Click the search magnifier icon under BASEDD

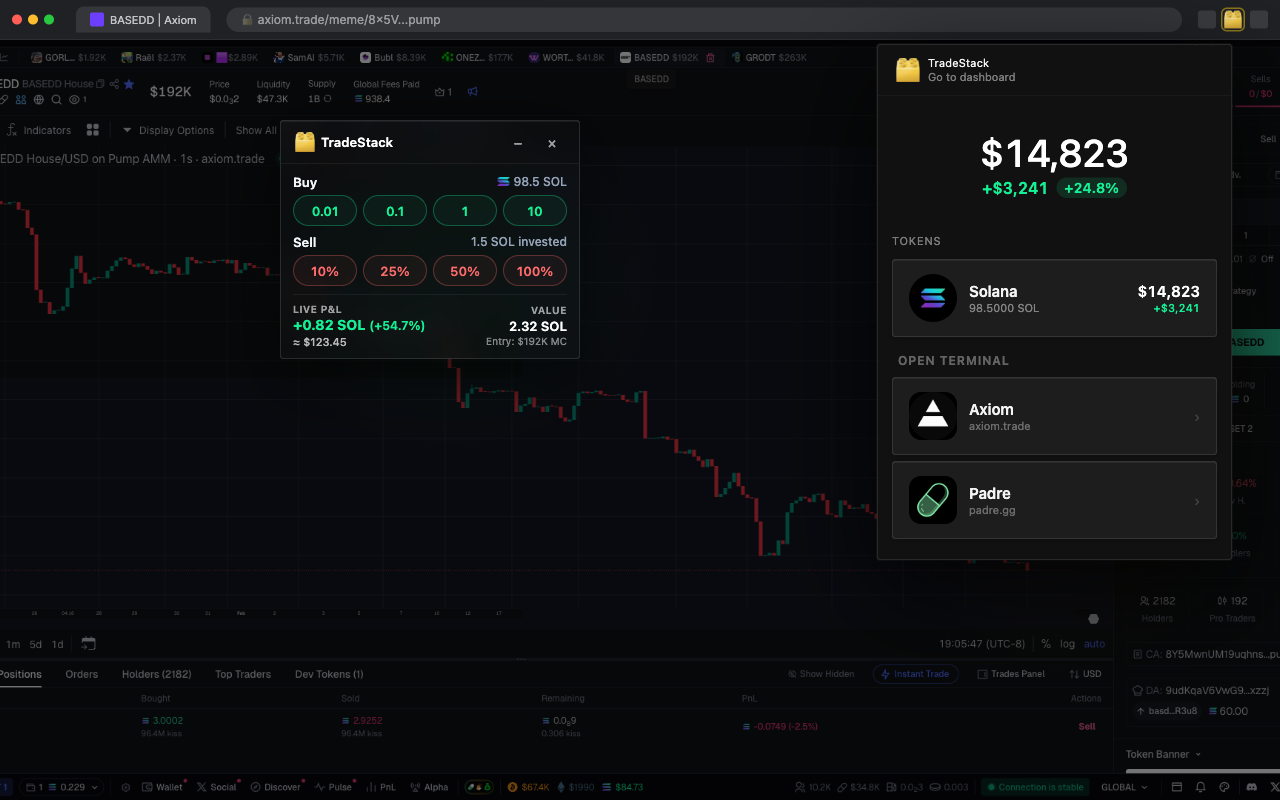[57, 99]
